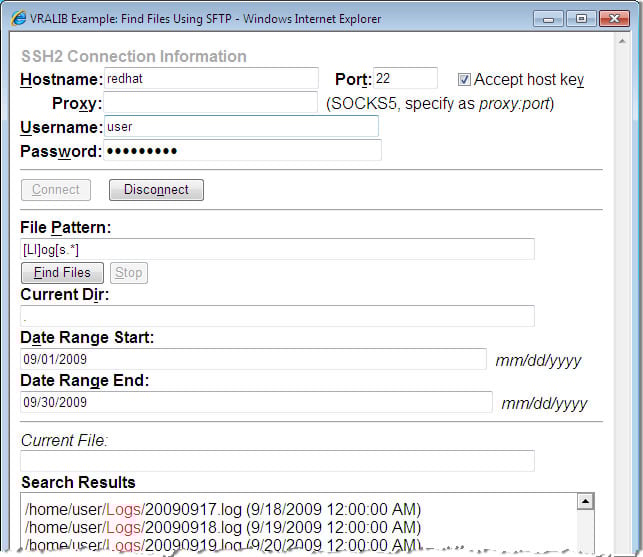Maximize the Internet Explorer window
This screenshot has height=557, width=643.
click(x=581, y=18)
